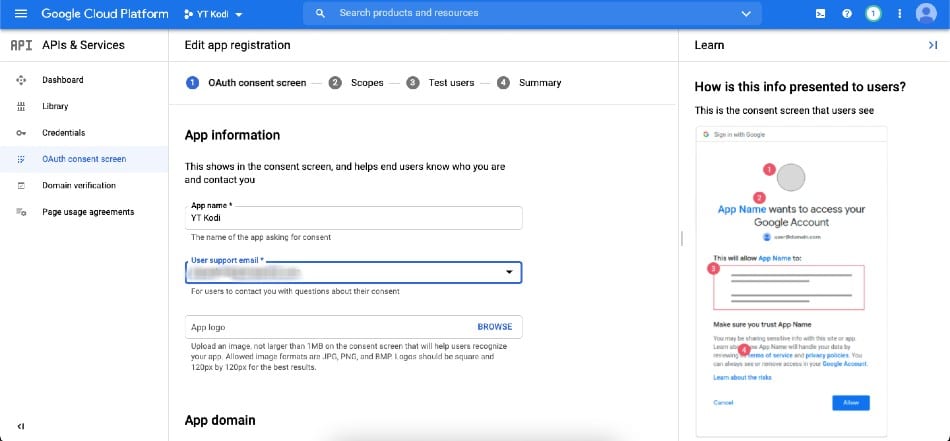Click 'For users to contact you with questions' text
This screenshot has width=950, height=441.
295,291
